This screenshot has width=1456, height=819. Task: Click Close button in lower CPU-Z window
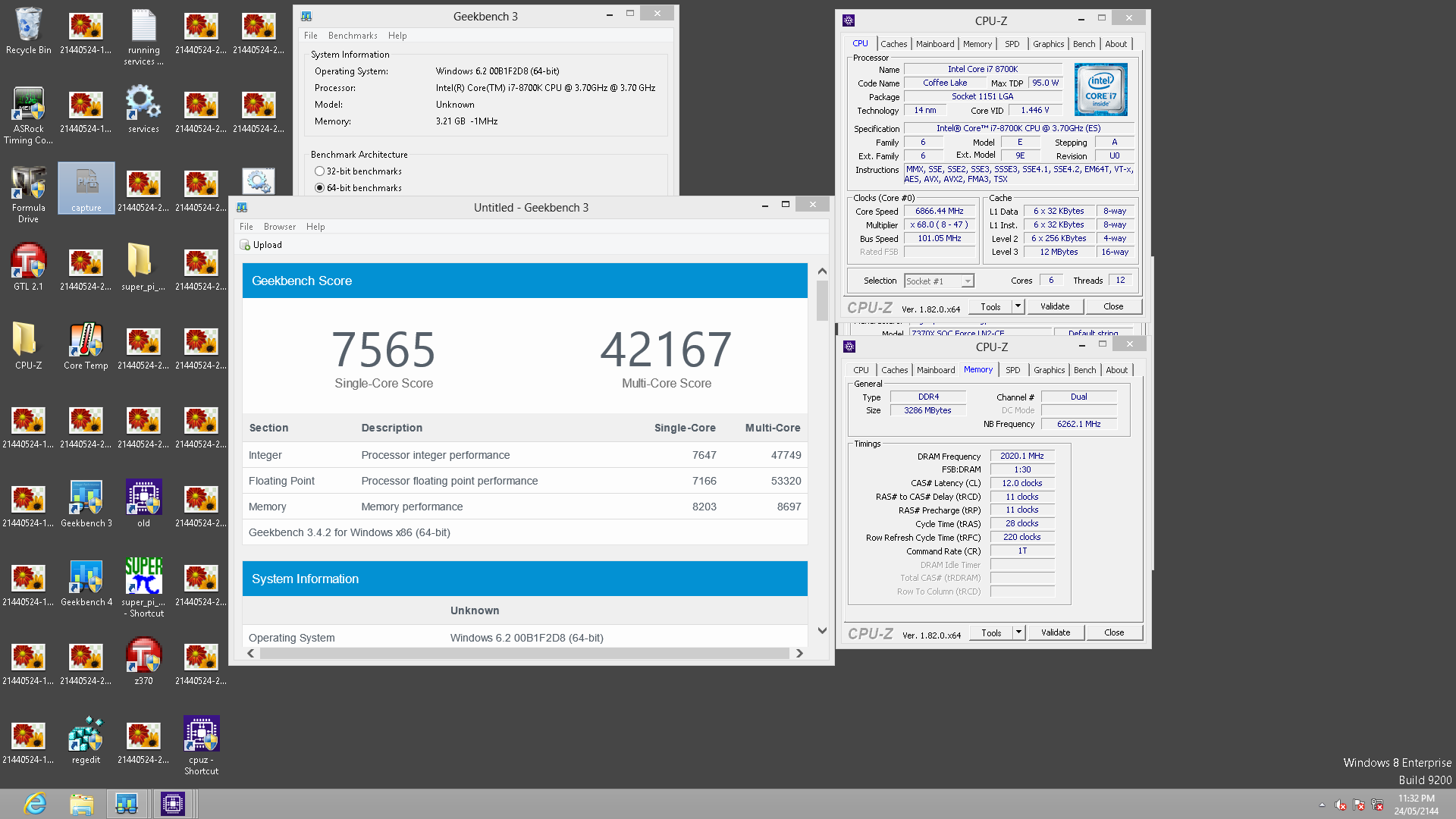[1115, 632]
